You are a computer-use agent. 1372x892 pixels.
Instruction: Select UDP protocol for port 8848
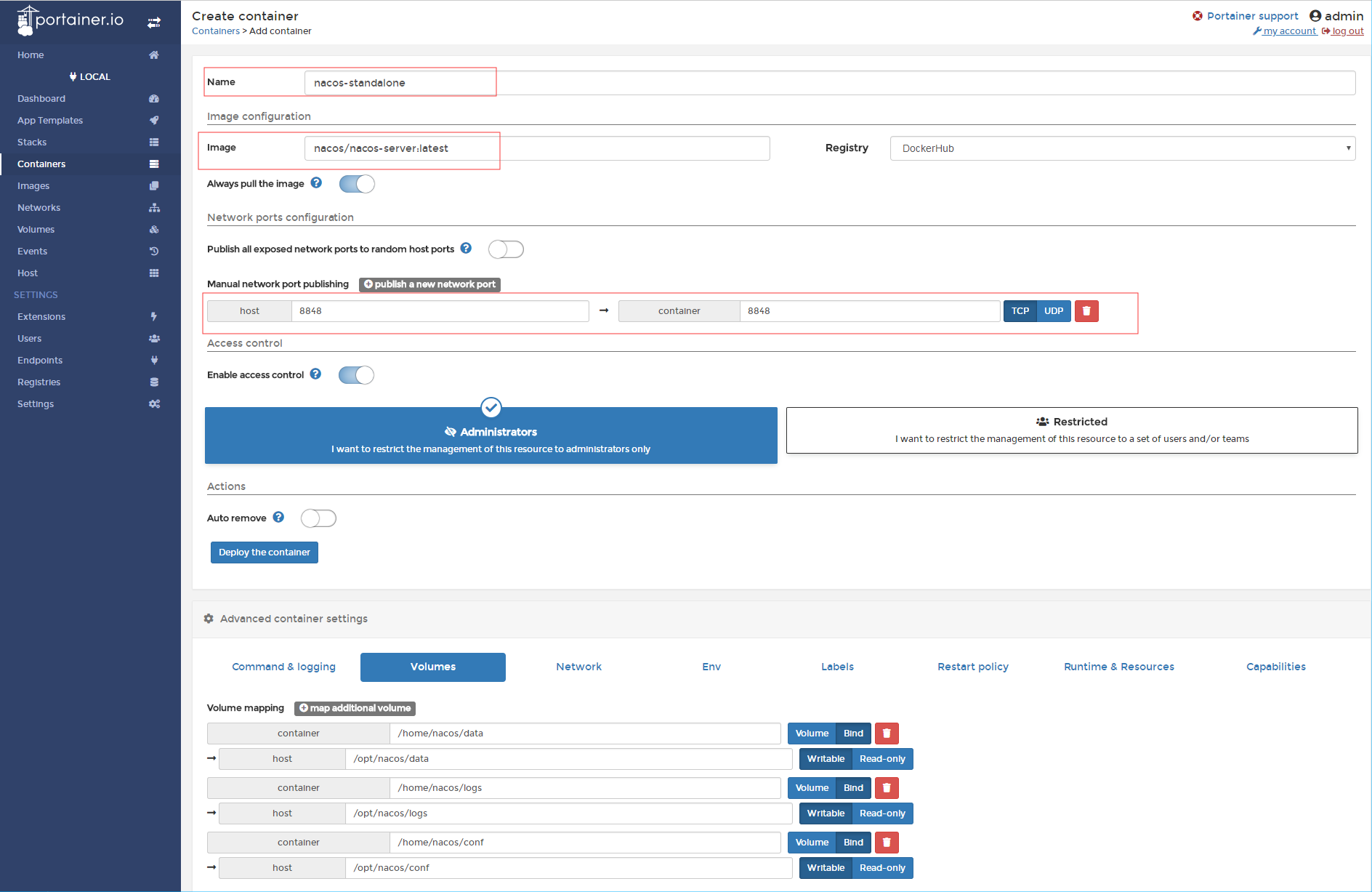1054,311
